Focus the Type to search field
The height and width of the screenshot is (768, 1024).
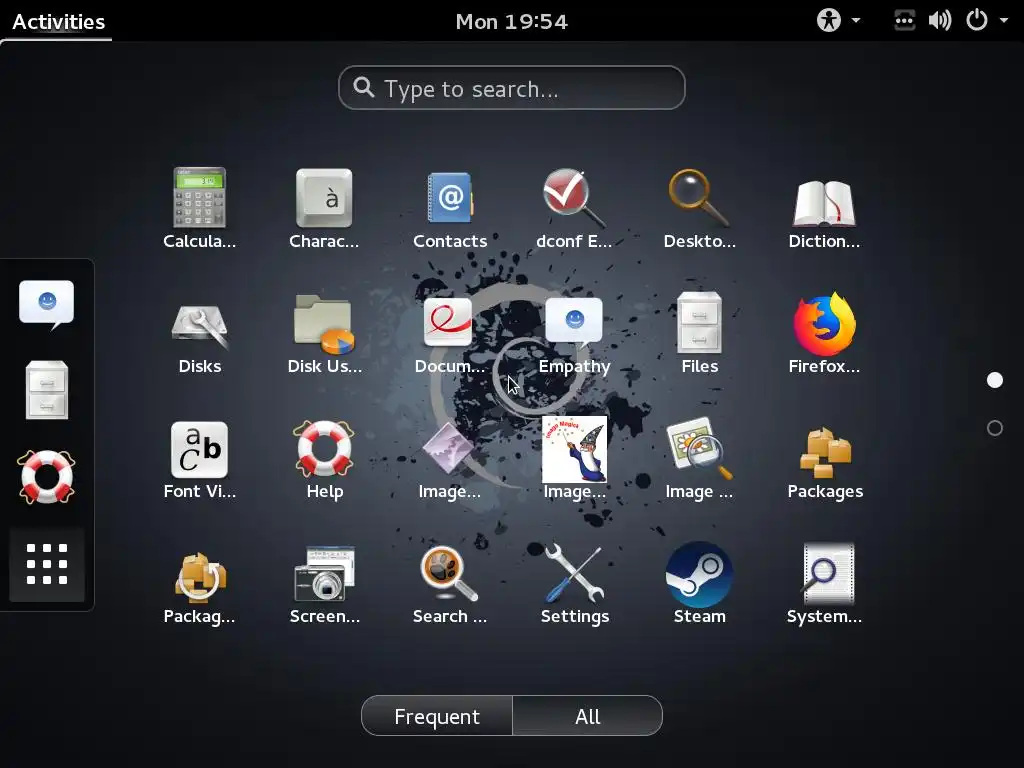click(x=512, y=88)
